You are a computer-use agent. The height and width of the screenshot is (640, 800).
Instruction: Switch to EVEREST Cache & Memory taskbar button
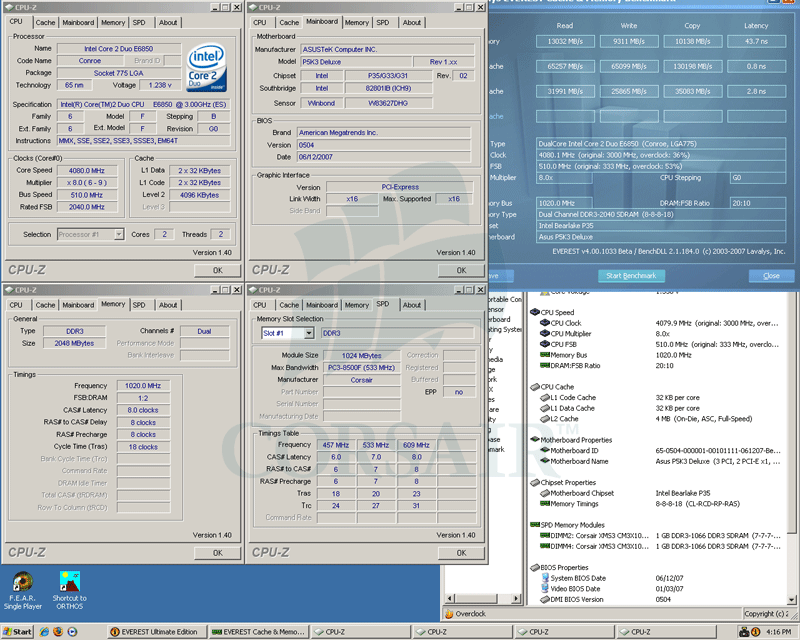(259, 632)
